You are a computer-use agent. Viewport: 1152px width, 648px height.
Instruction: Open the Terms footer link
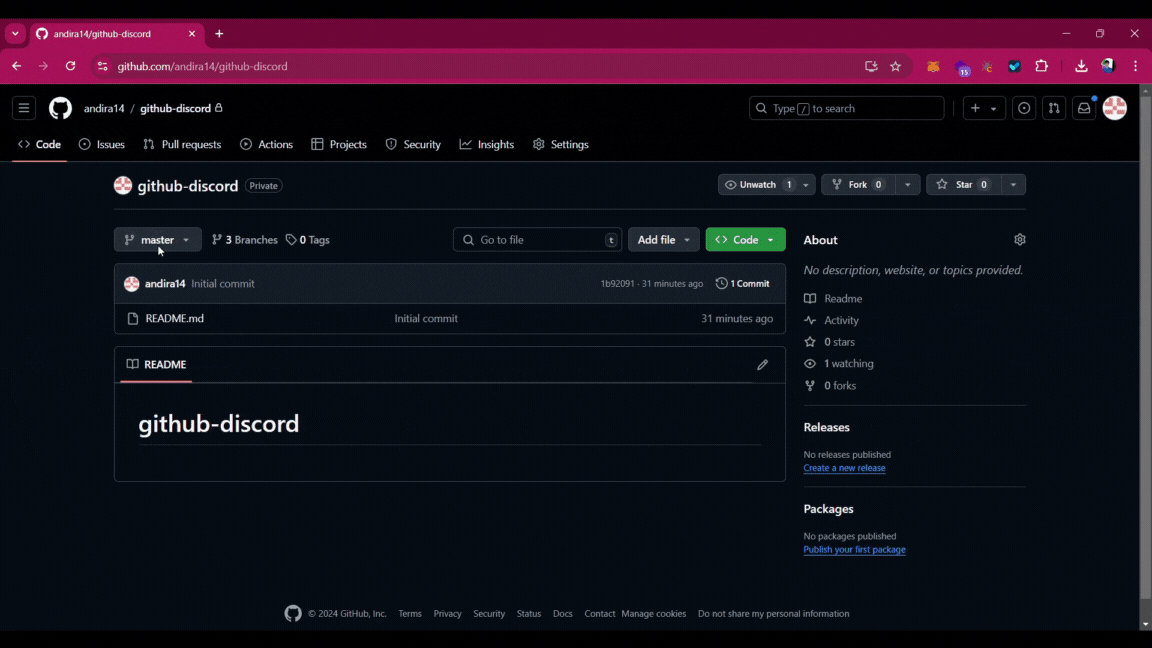[410, 613]
